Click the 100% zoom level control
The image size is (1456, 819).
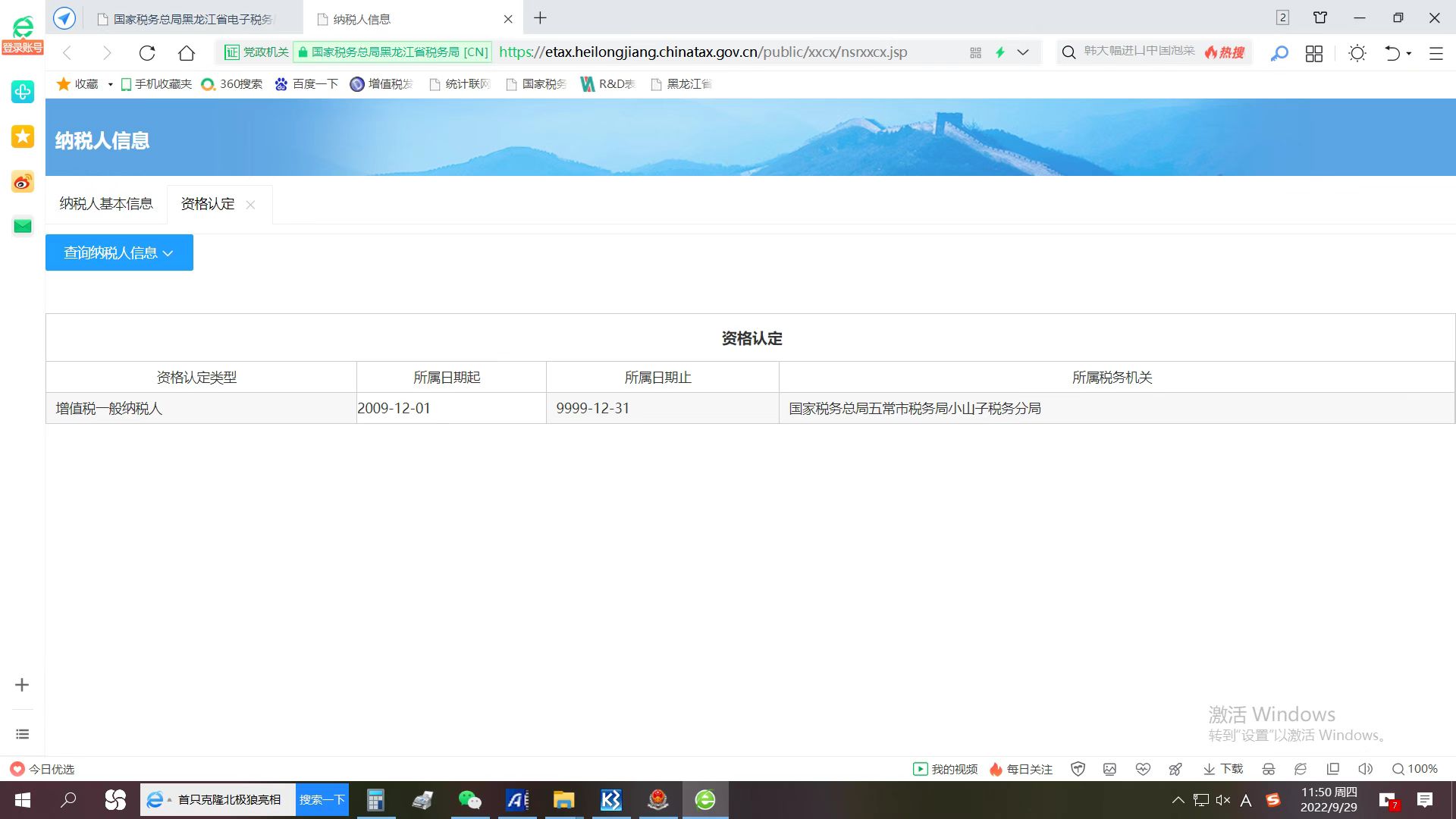click(1415, 769)
